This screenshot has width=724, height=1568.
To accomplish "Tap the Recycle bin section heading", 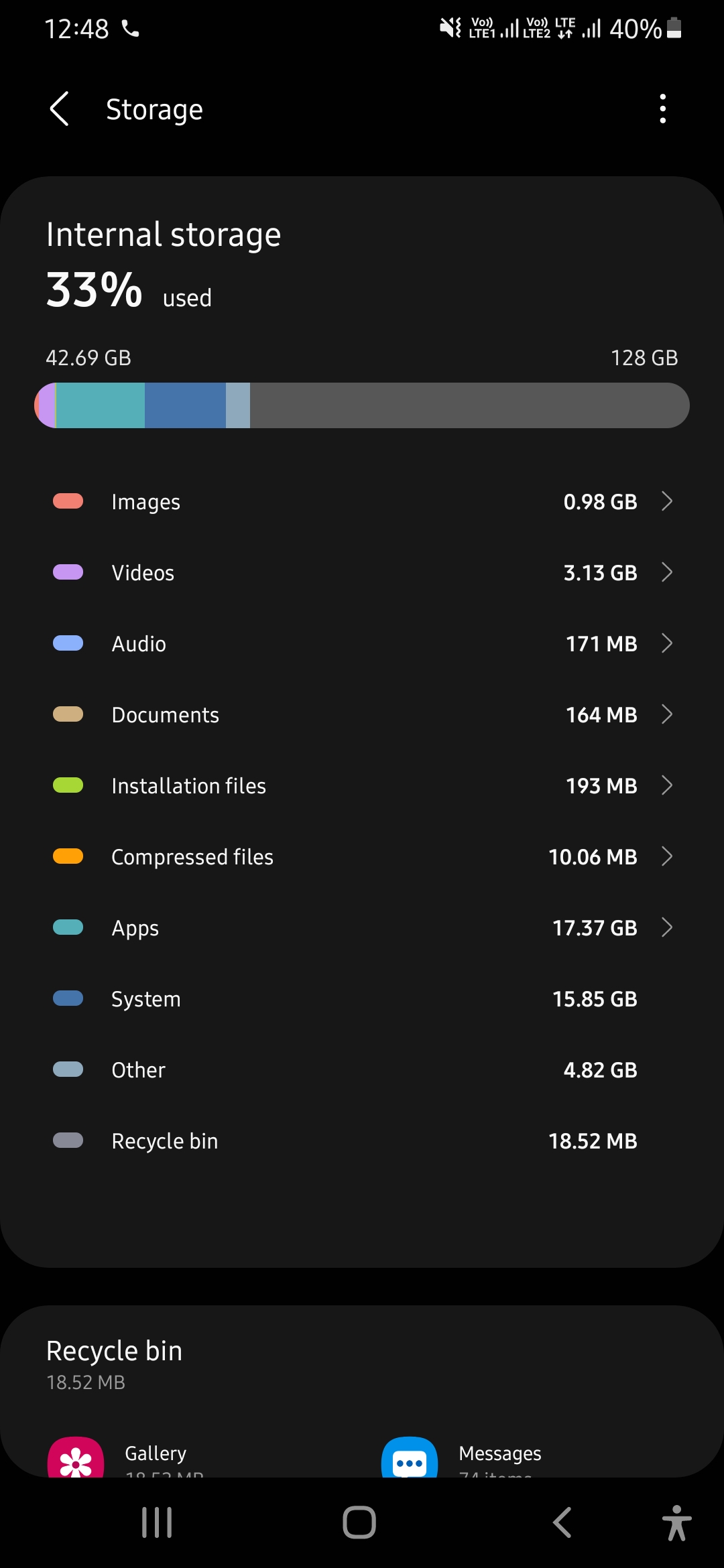I will point(115,1351).
